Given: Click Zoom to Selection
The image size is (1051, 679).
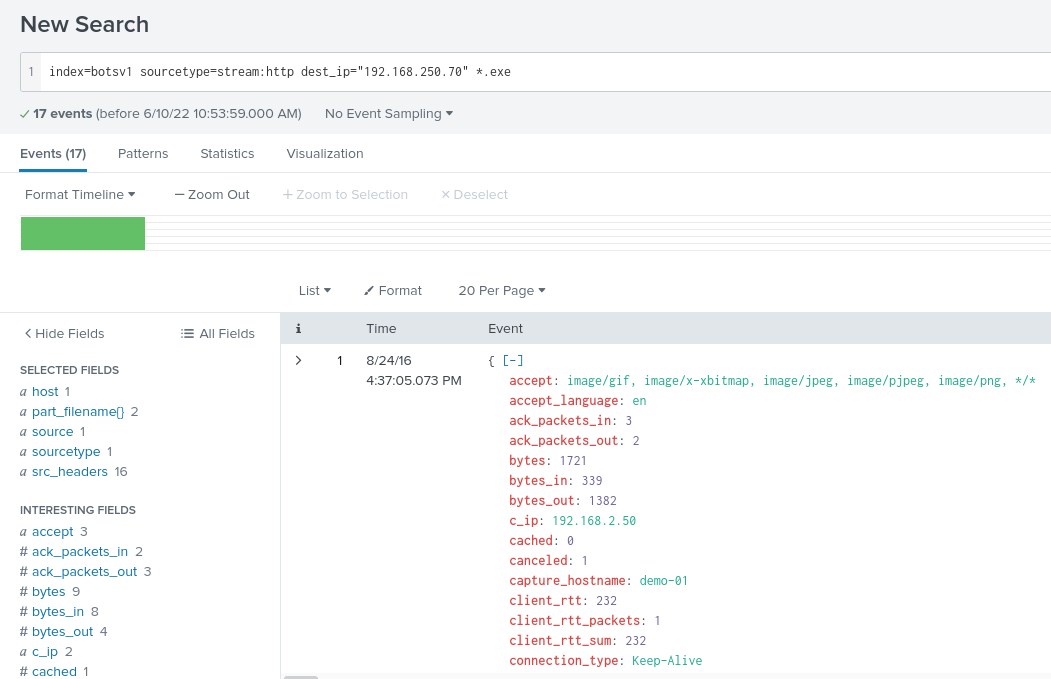Looking at the screenshot, I should tap(345, 194).
